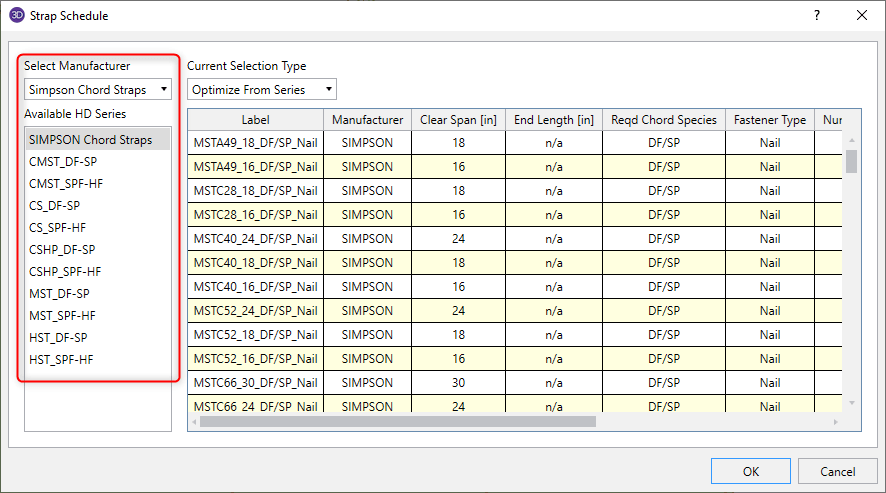Select MST_SPF-HF series entry
Image resolution: width=886 pixels, height=493 pixels.
62,316
